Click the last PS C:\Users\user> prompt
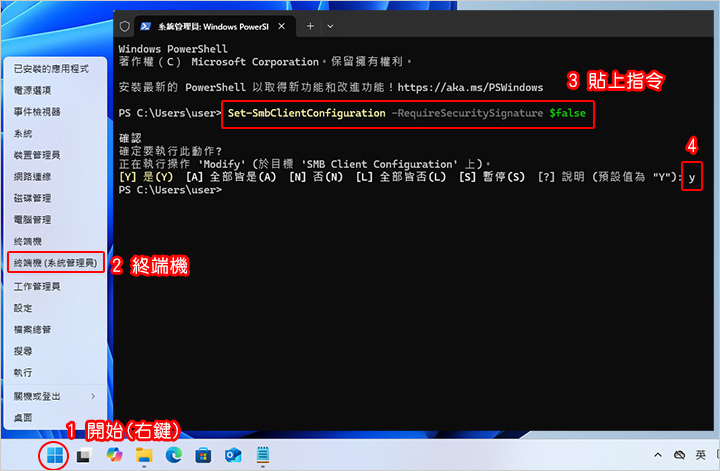720x471 pixels. click(x=170, y=190)
